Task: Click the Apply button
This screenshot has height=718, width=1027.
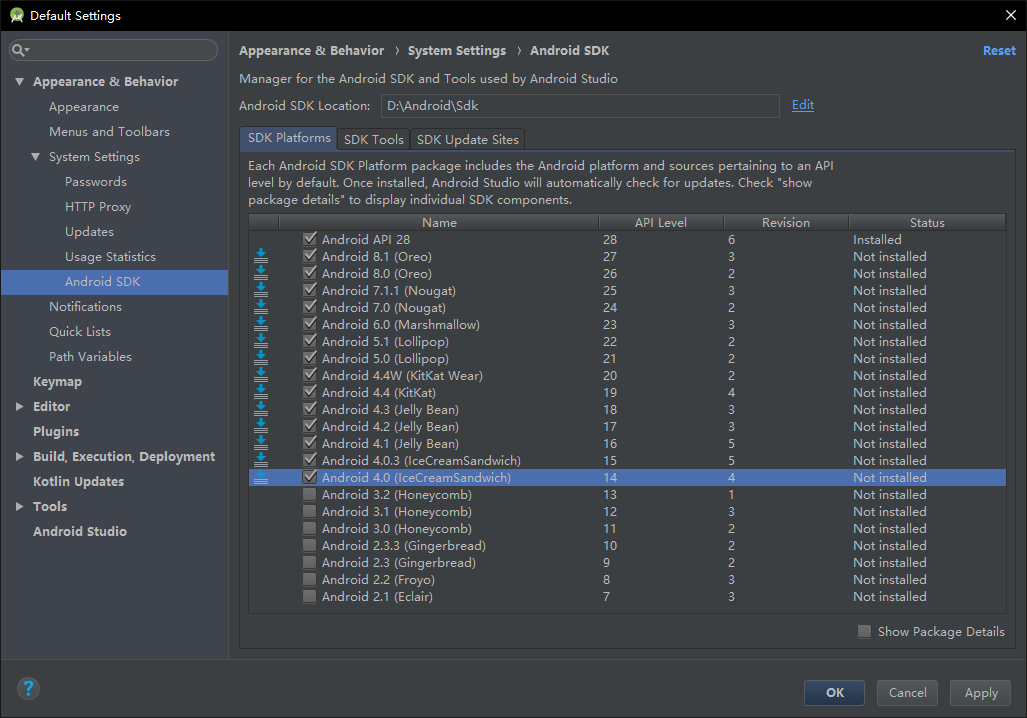Action: [980, 692]
